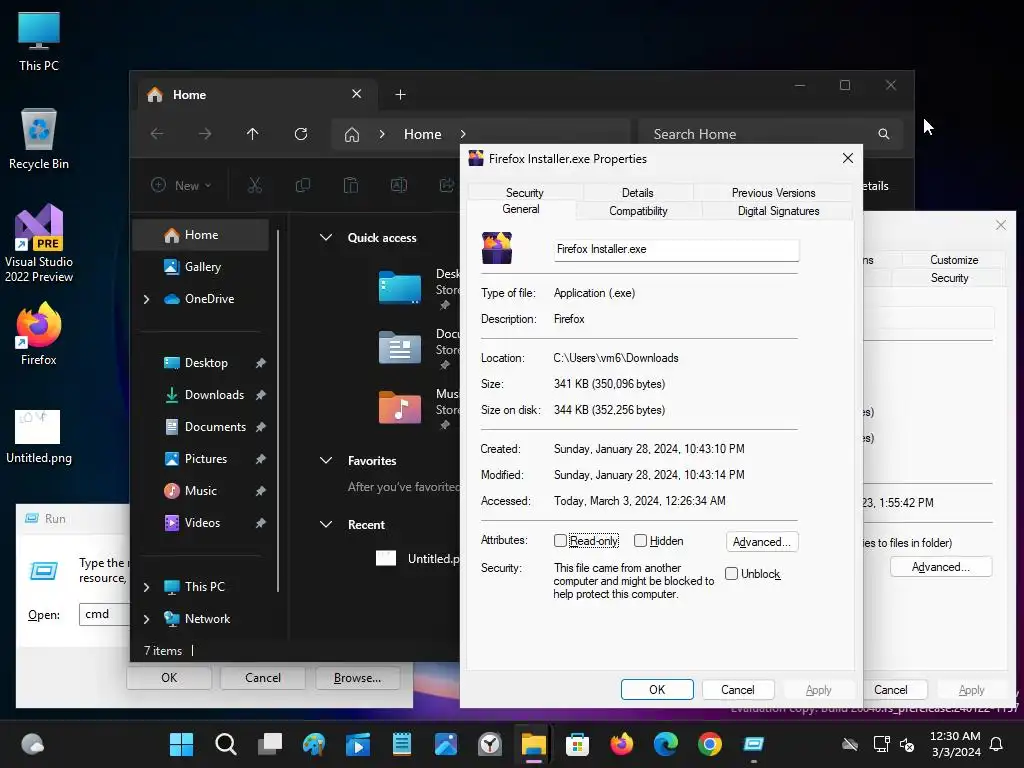This screenshot has height=768, width=1024.
Task: Launch Google Chrome from the taskbar
Action: (710, 744)
